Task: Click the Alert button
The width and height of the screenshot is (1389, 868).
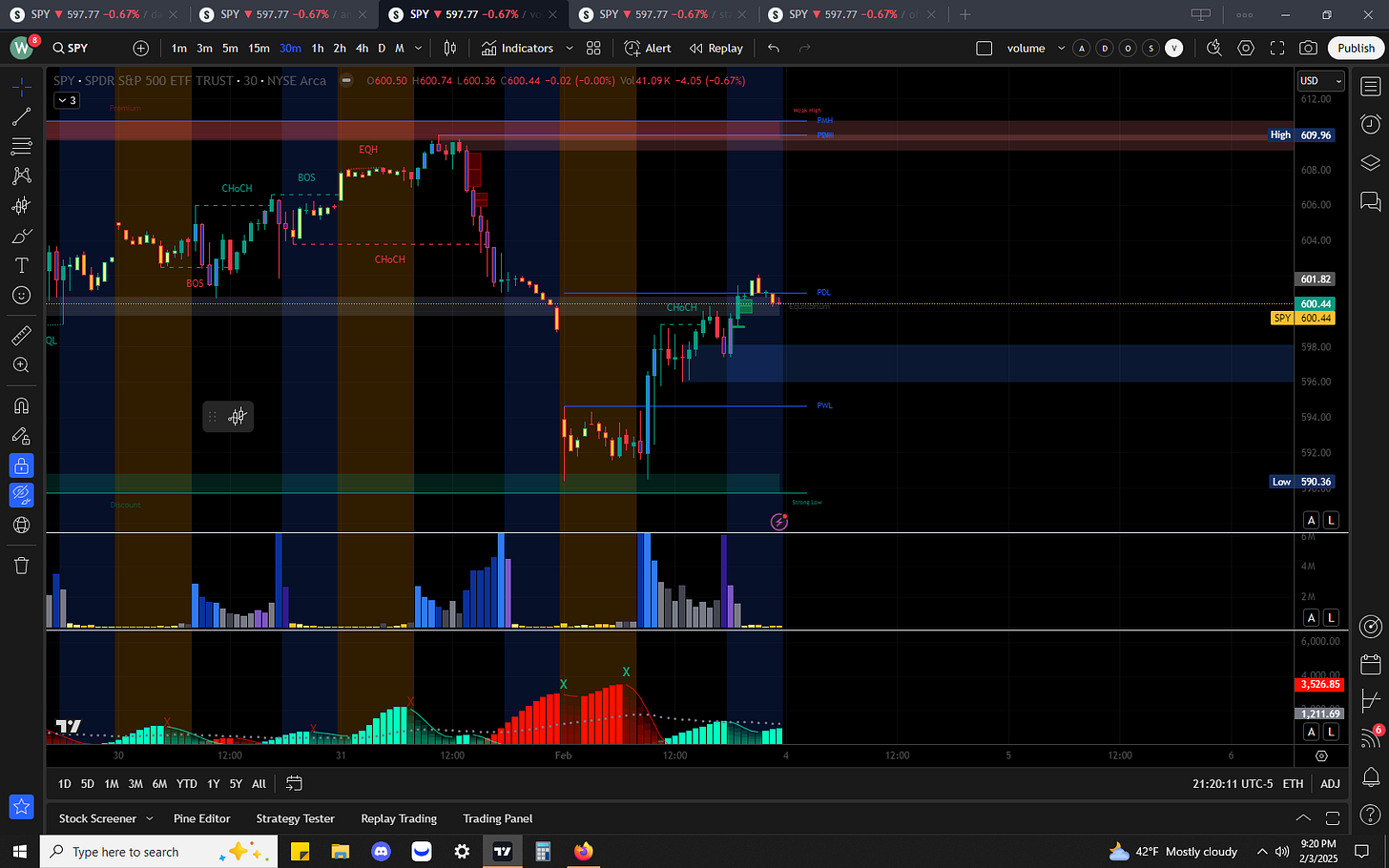Action: (648, 48)
